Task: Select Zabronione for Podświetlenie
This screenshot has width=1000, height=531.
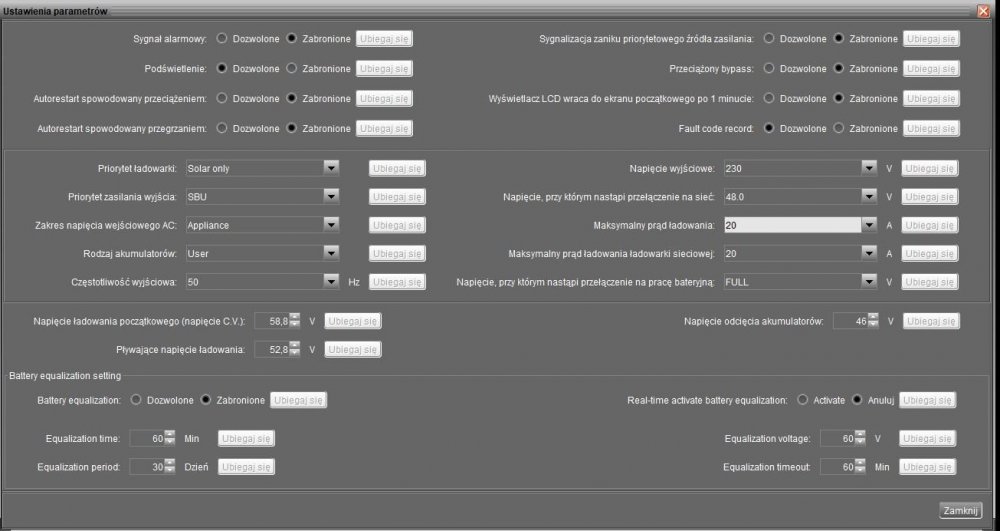Action: (x=292, y=69)
